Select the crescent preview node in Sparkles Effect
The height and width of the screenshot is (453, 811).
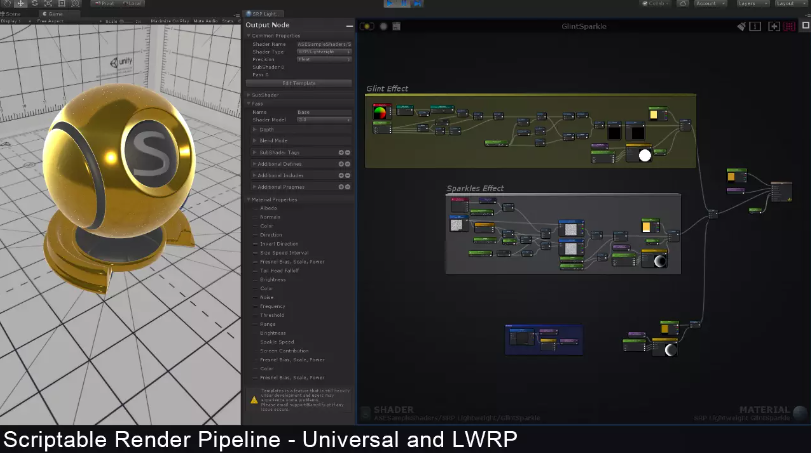coord(654,259)
